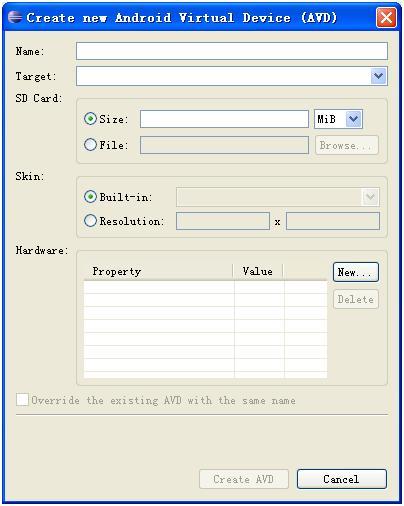Click the Value column header
The width and height of the screenshot is (404, 506).
click(258, 271)
